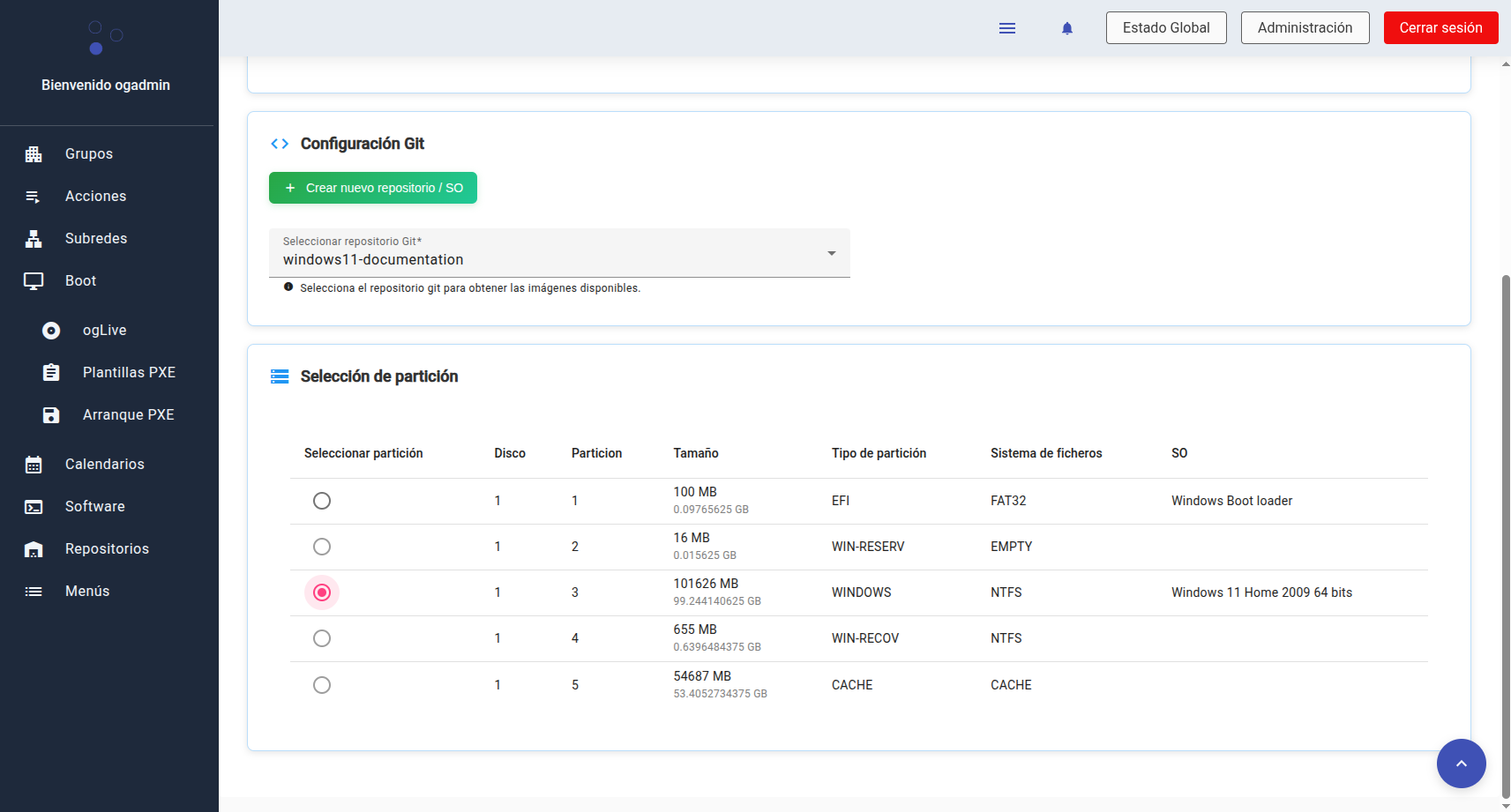Select the WIN-RECOV partition radio button

click(322, 638)
